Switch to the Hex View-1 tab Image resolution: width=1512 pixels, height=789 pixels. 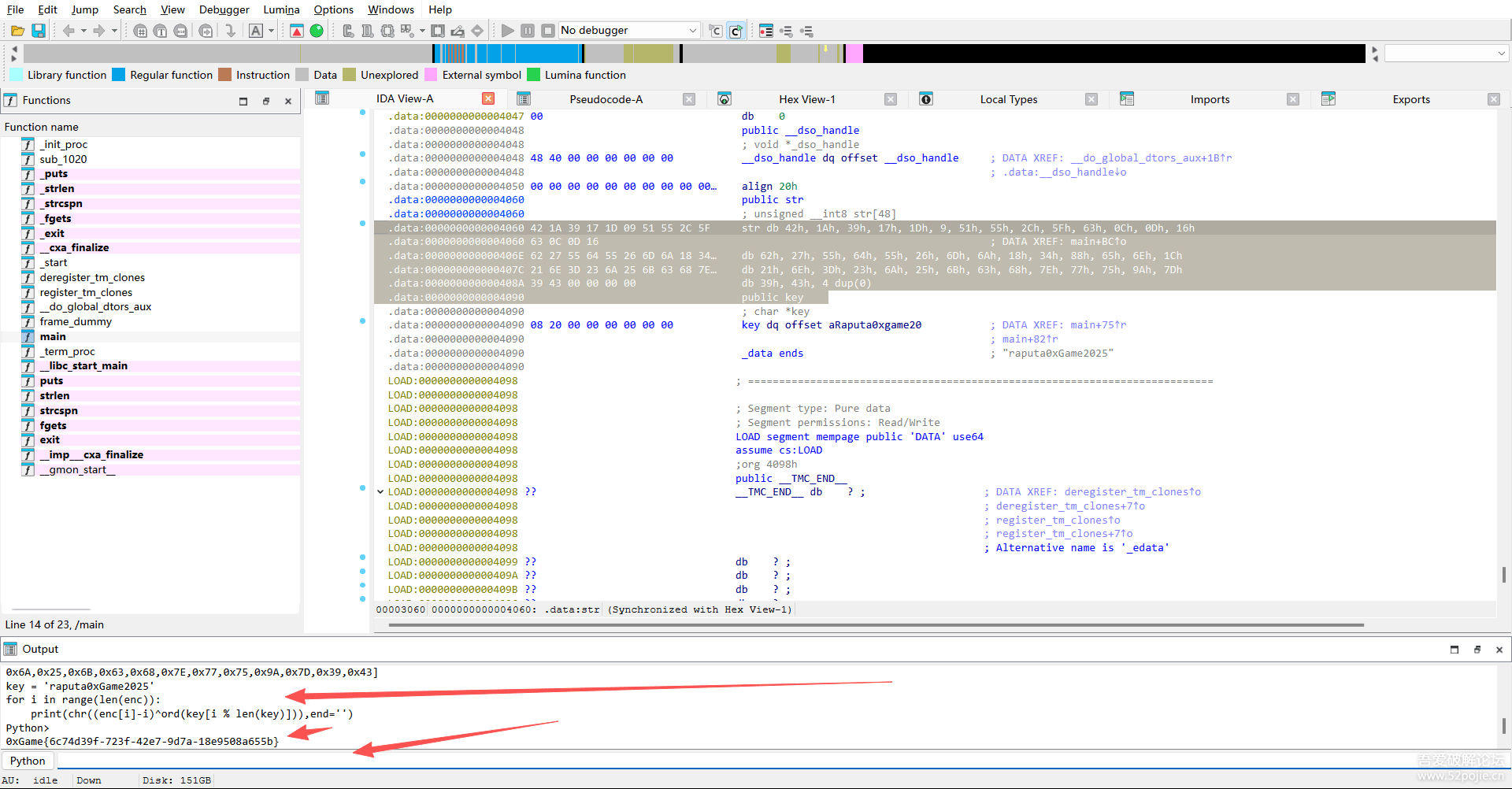pyautogui.click(x=806, y=99)
